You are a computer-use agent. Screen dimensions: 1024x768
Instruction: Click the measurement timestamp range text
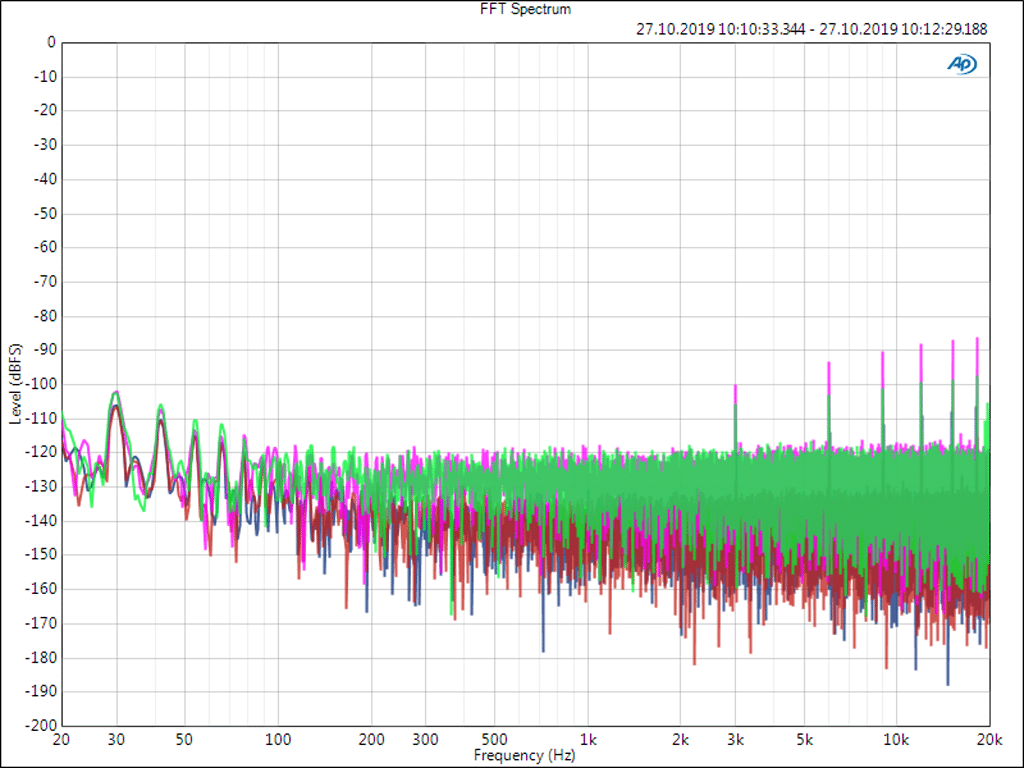pos(811,29)
